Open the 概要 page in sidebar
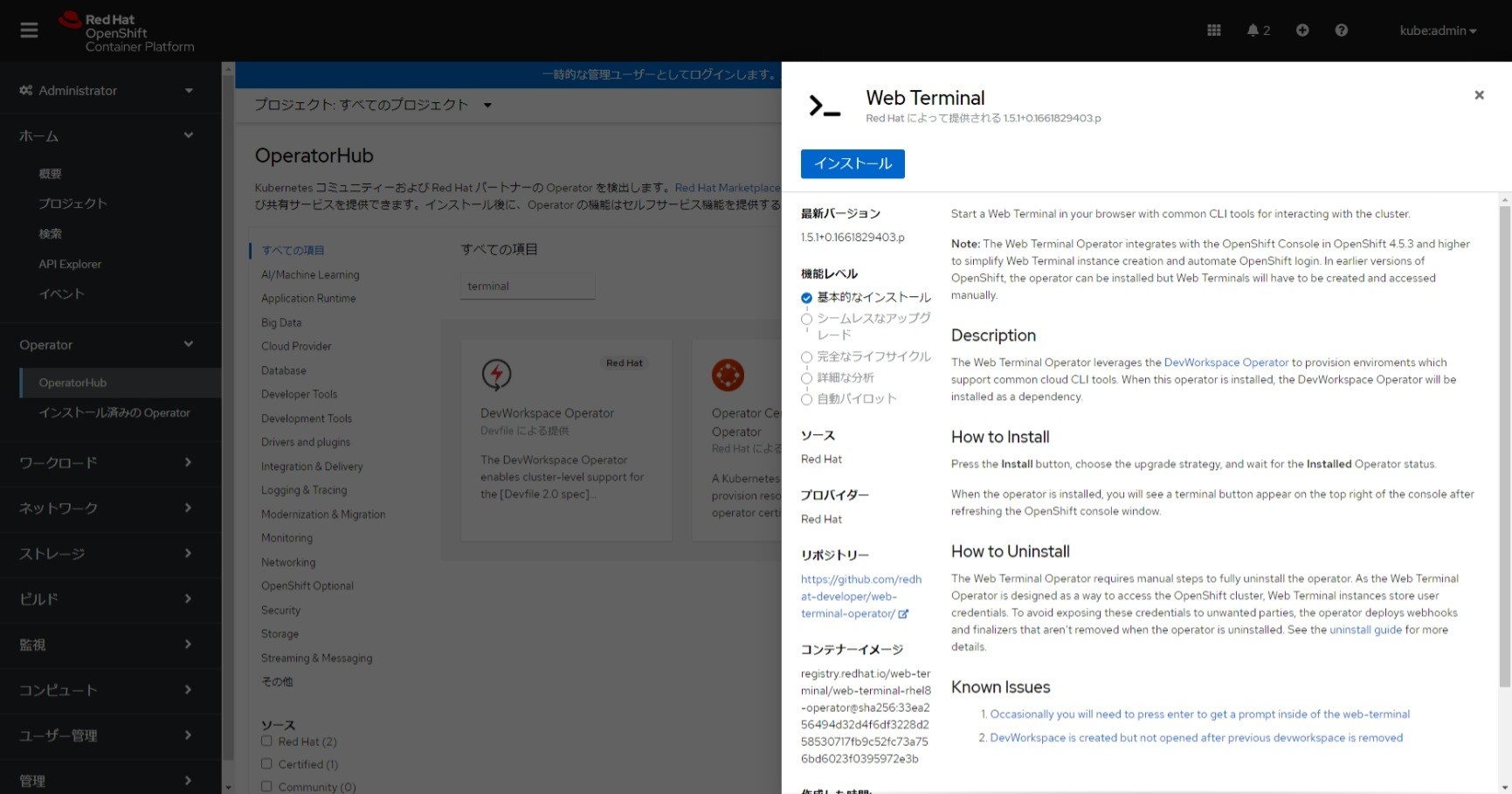The image size is (1512, 794). tap(50, 174)
